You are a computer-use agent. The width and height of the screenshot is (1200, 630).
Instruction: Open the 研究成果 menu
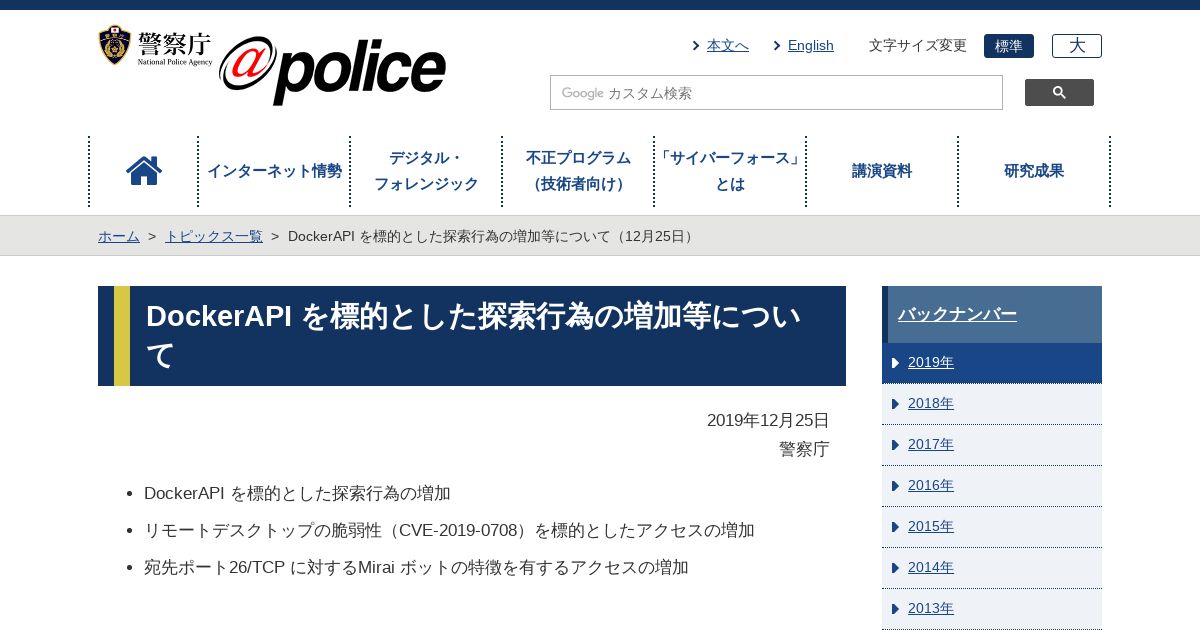pos(1034,171)
